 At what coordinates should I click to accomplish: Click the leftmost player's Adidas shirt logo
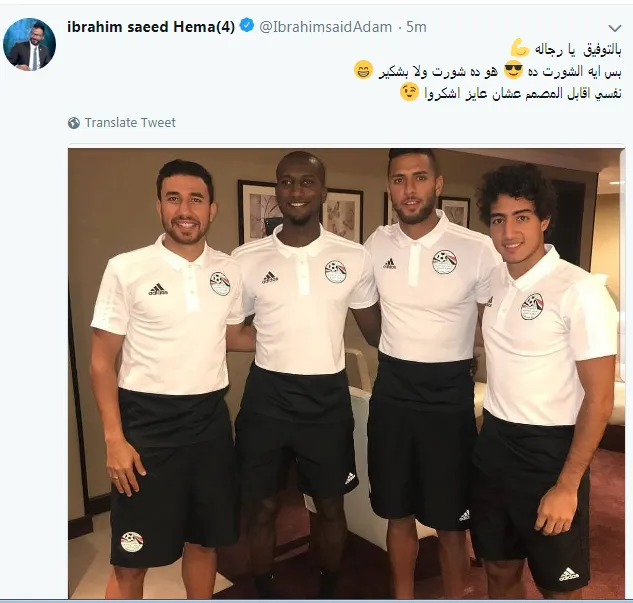(158, 289)
